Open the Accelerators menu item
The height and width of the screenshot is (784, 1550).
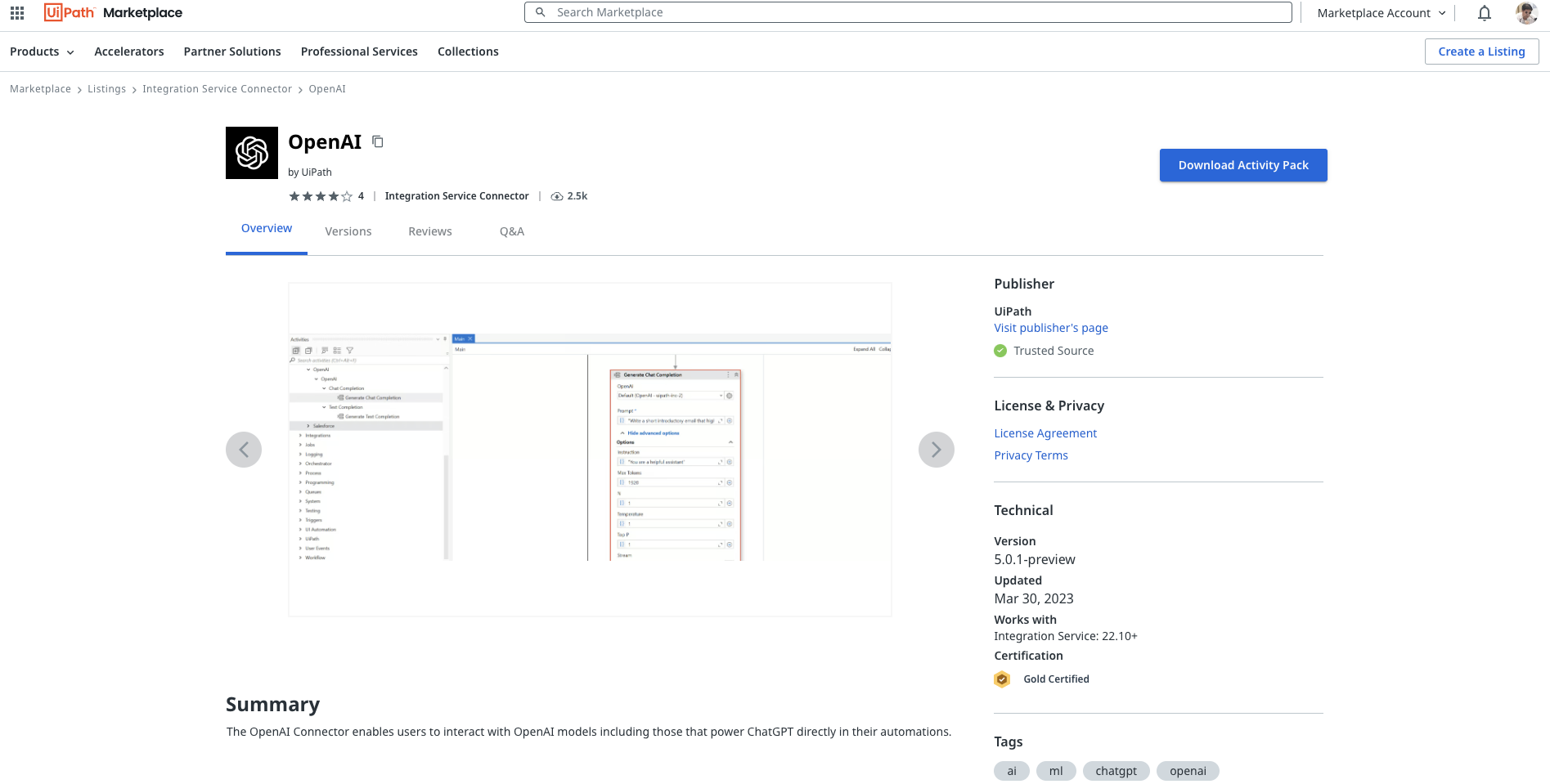click(x=129, y=52)
